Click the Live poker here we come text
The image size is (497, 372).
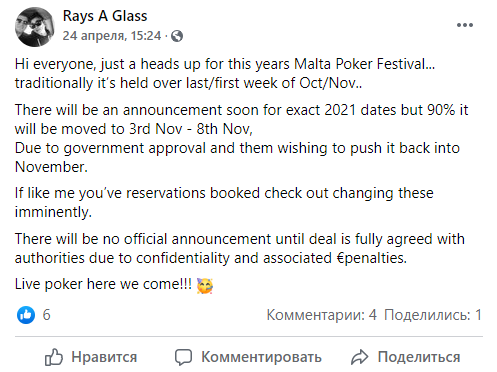pyautogui.click(x=103, y=284)
